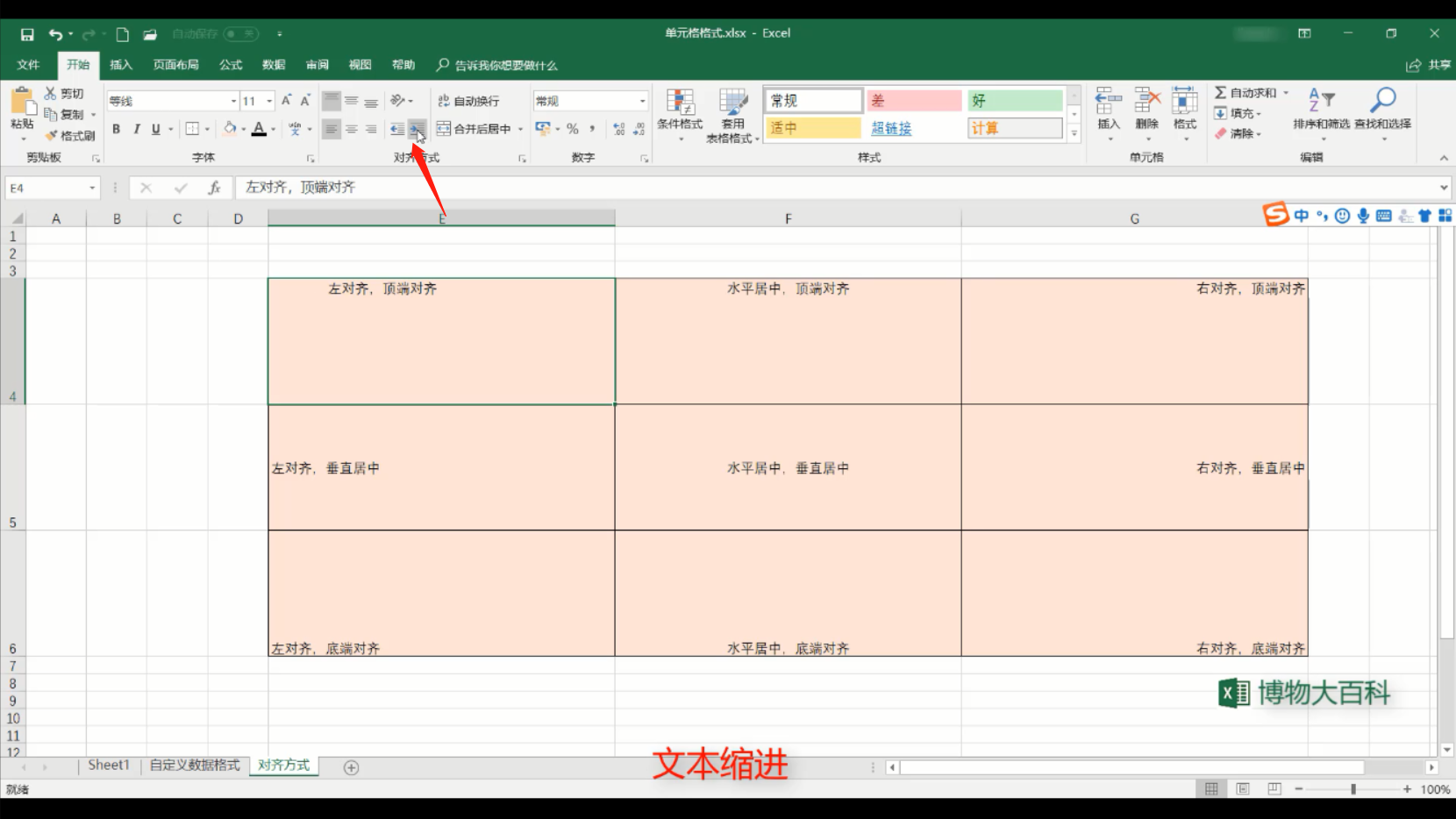Adjust the zoom slider in status bar
Image resolution: width=1456 pixels, height=819 pixels.
click(x=1353, y=789)
